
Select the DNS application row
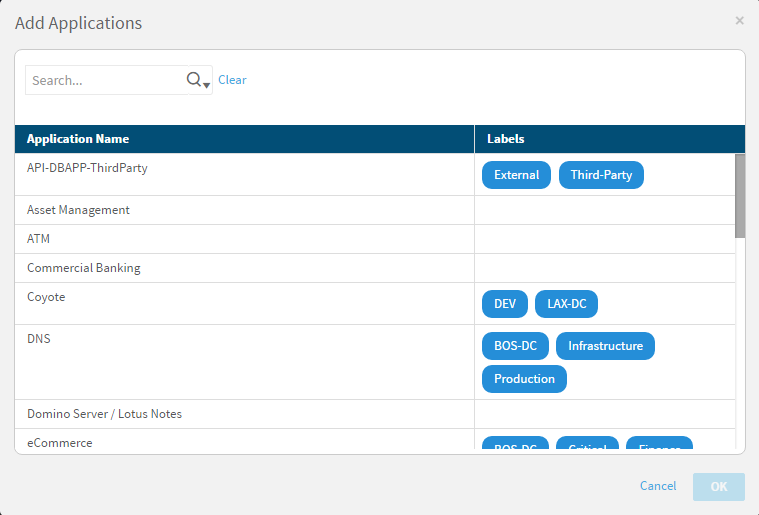coord(39,339)
